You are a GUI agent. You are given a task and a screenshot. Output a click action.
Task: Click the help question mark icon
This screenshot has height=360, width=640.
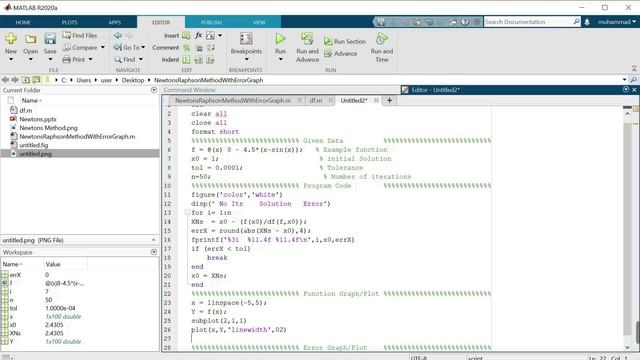[x=465, y=22]
